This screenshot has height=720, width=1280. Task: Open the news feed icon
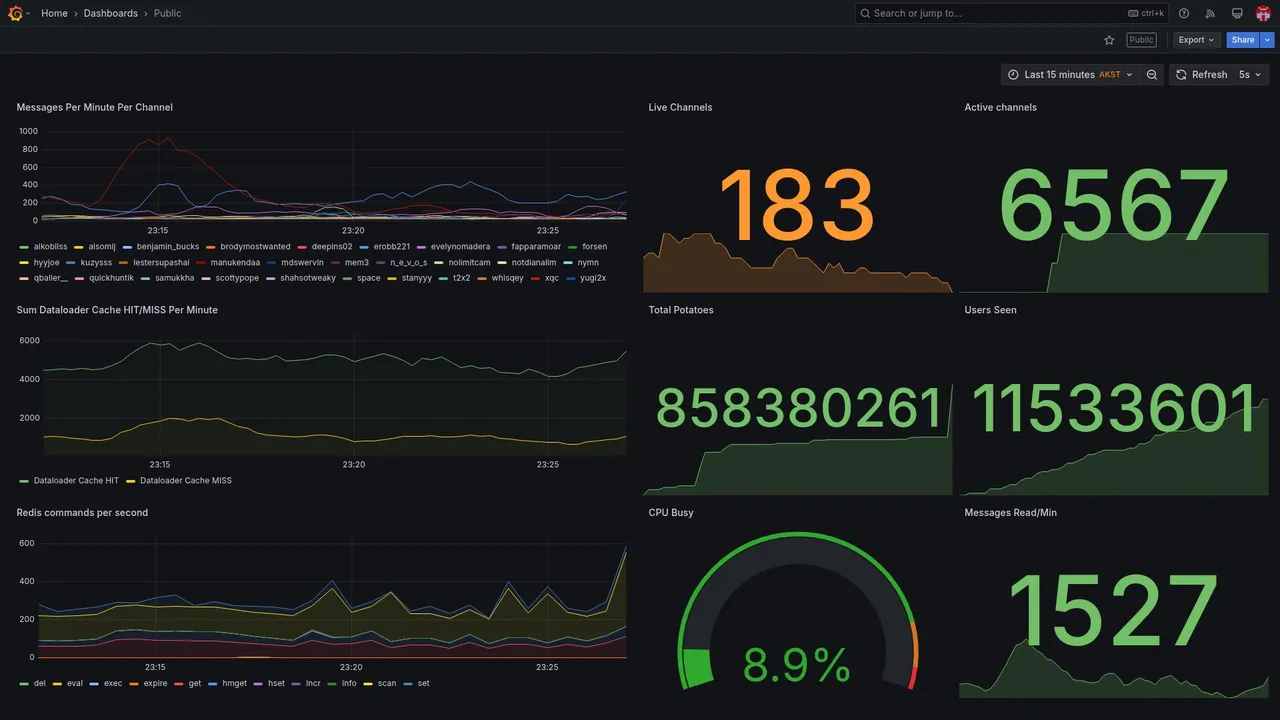(1210, 13)
